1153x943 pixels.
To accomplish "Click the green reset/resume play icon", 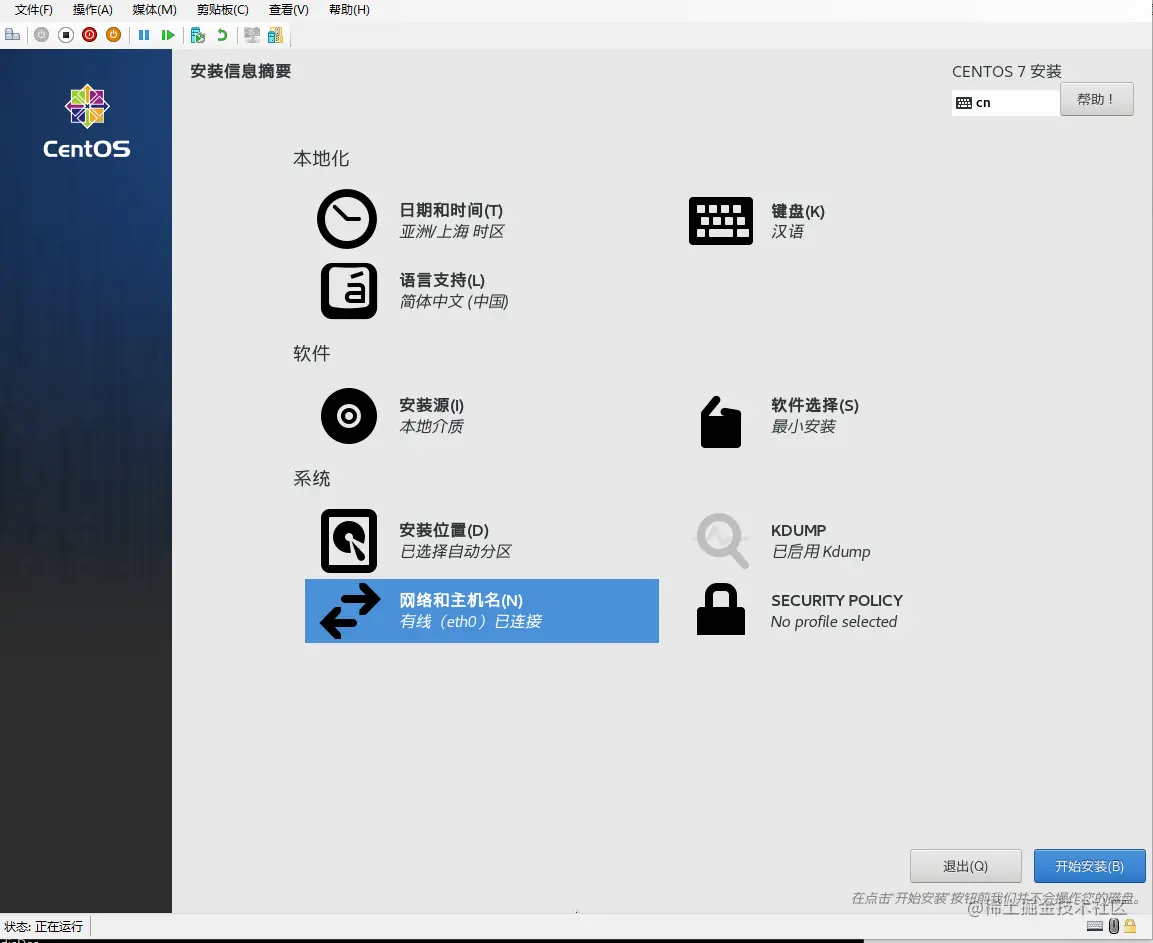I will (x=168, y=35).
